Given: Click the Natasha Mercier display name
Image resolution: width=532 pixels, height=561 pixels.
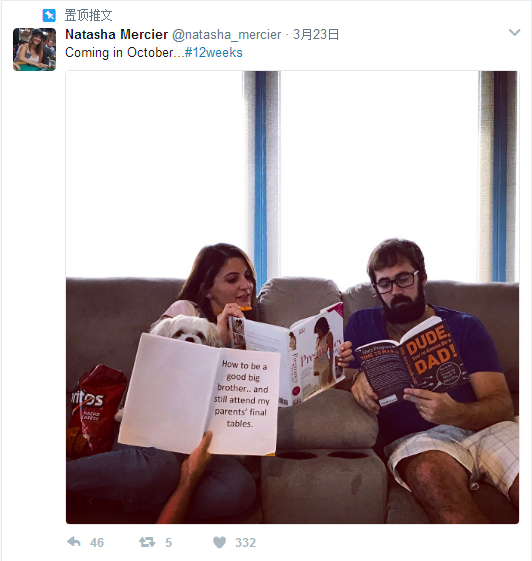Looking at the screenshot, I should click(x=116, y=35).
